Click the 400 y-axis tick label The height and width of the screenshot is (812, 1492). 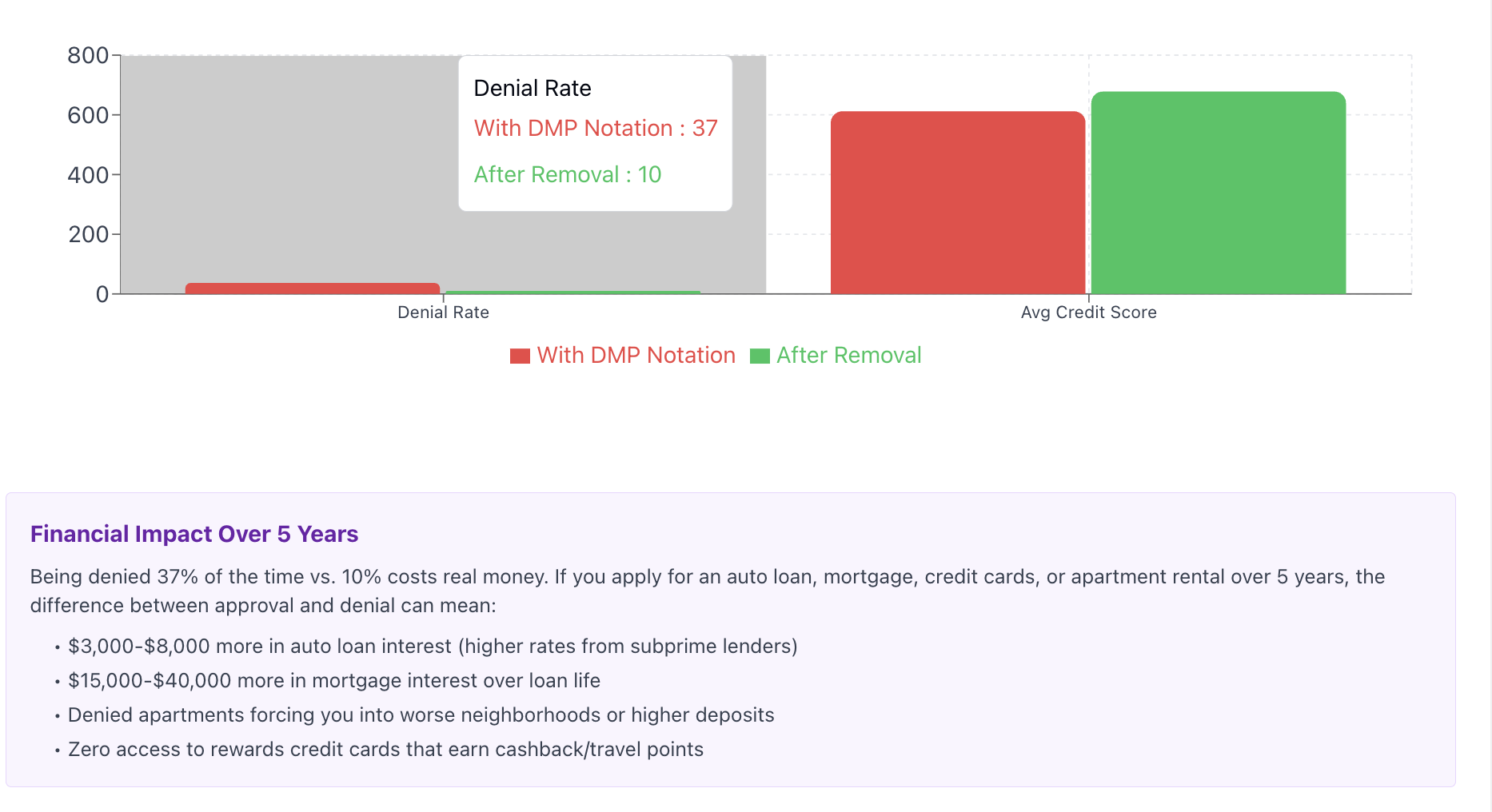tap(88, 175)
